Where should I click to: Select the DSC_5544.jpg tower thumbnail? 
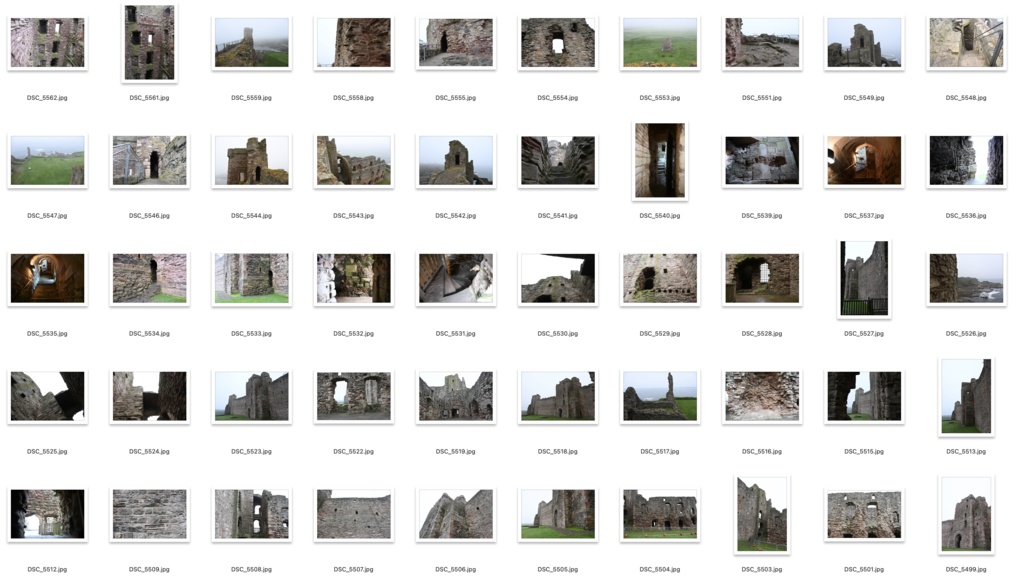[x=251, y=160]
